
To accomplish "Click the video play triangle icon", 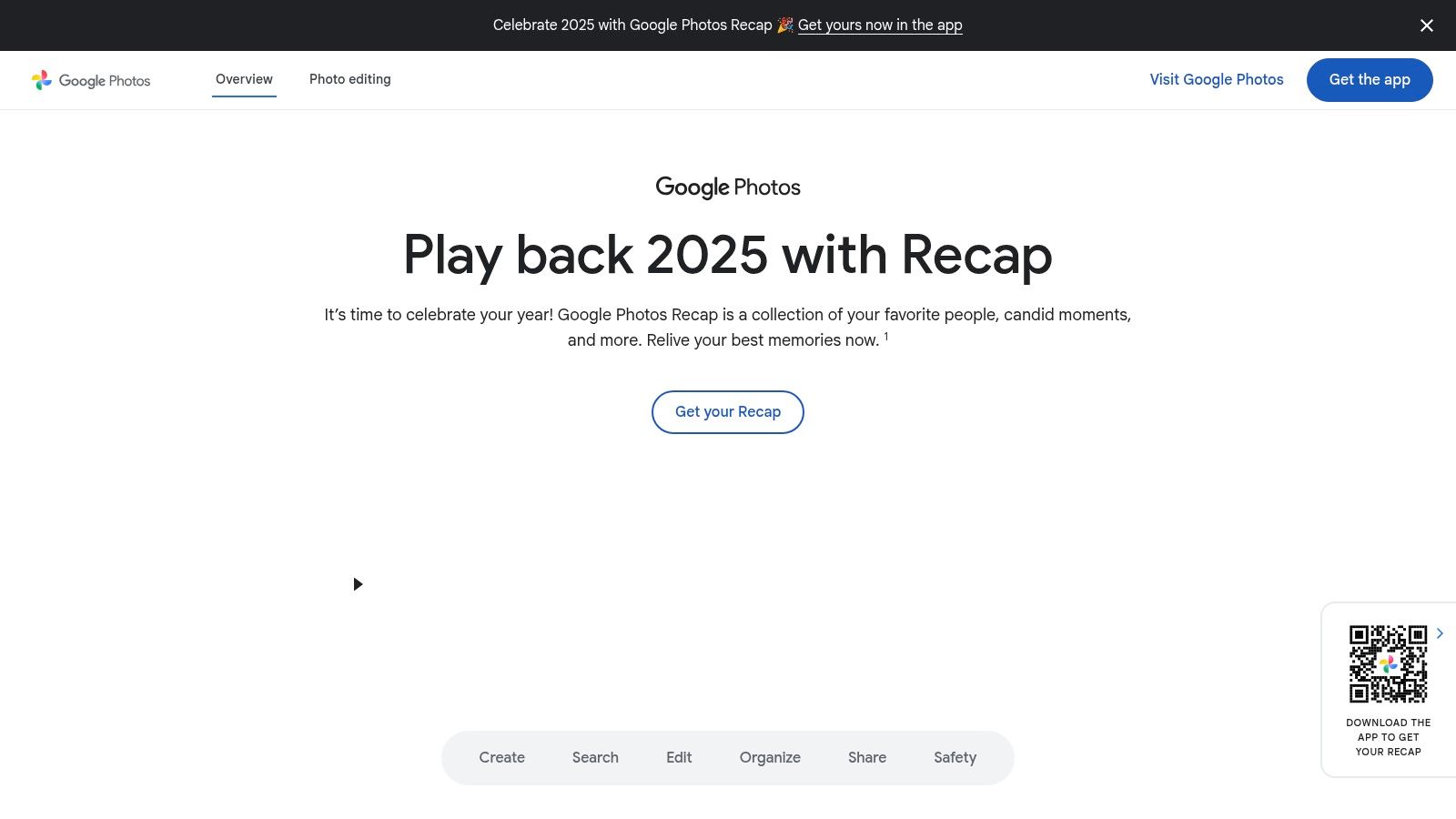I will coord(358,584).
